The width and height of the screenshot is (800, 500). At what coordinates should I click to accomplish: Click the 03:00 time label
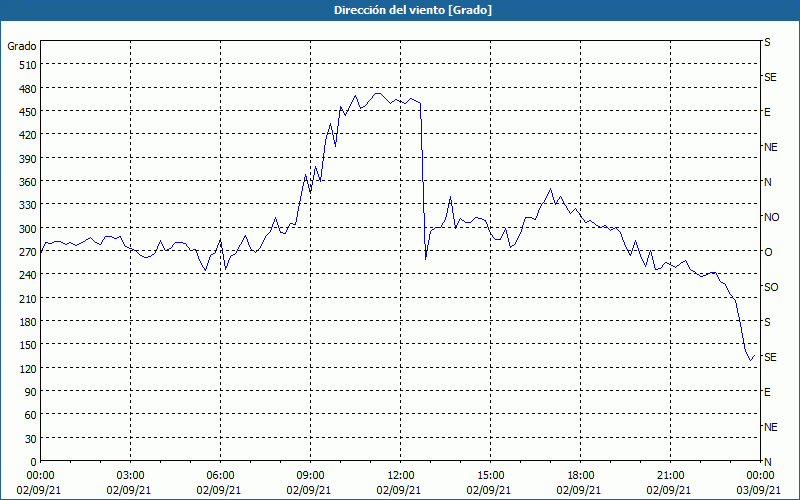[x=130, y=476]
